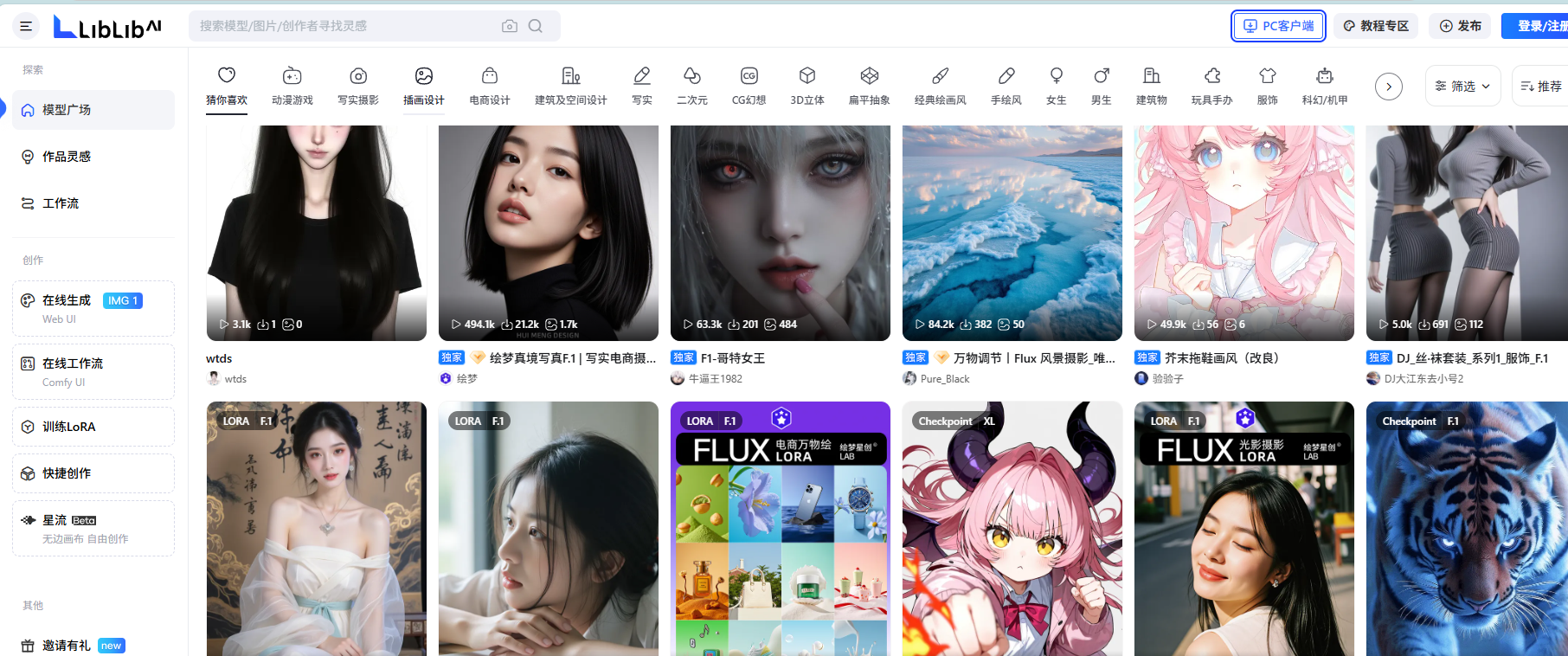Switch to the 猜你喜欢 tab
This screenshot has width=1568, height=656.
click(x=227, y=86)
